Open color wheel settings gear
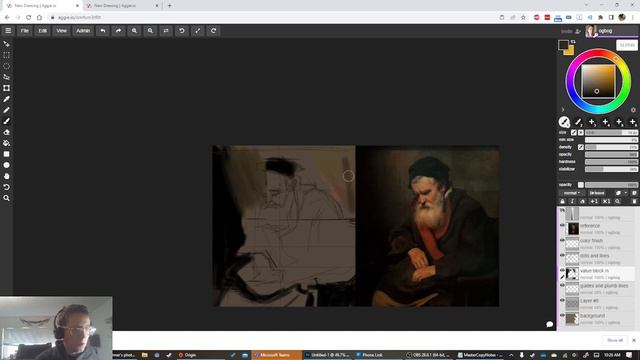 633,110
